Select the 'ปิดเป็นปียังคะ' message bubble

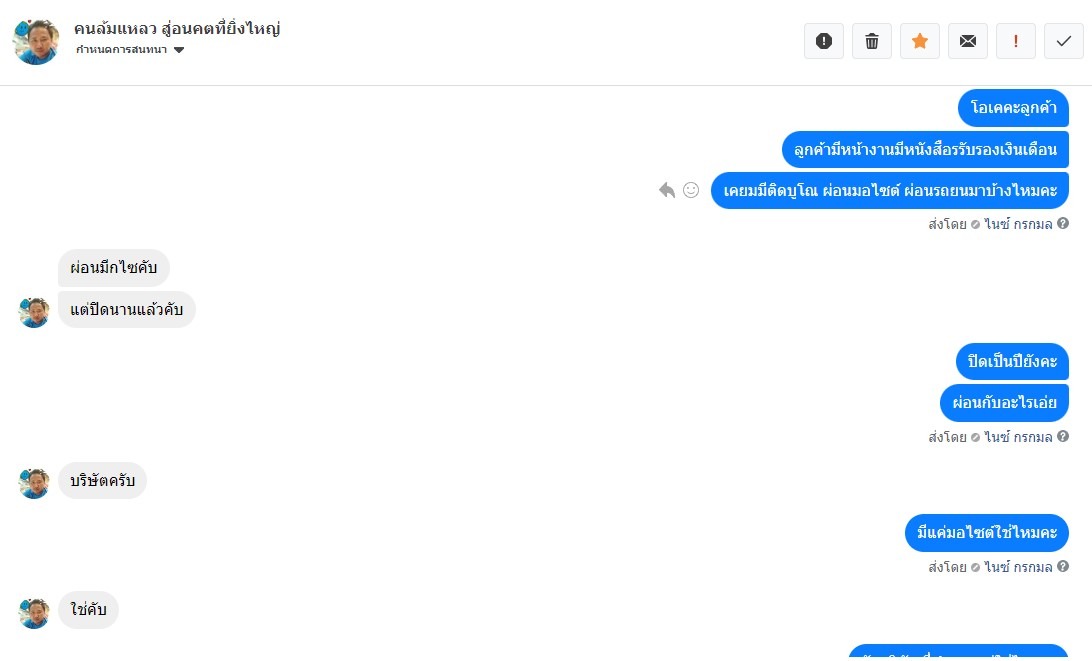(x=1012, y=361)
